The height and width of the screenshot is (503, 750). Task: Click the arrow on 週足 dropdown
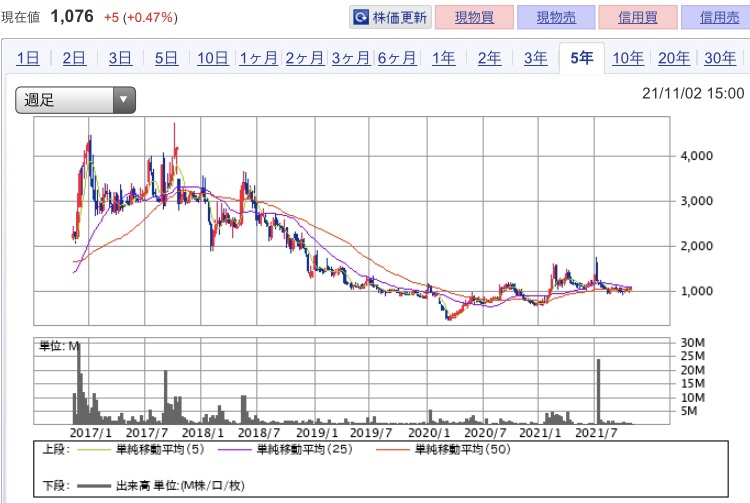(x=124, y=100)
